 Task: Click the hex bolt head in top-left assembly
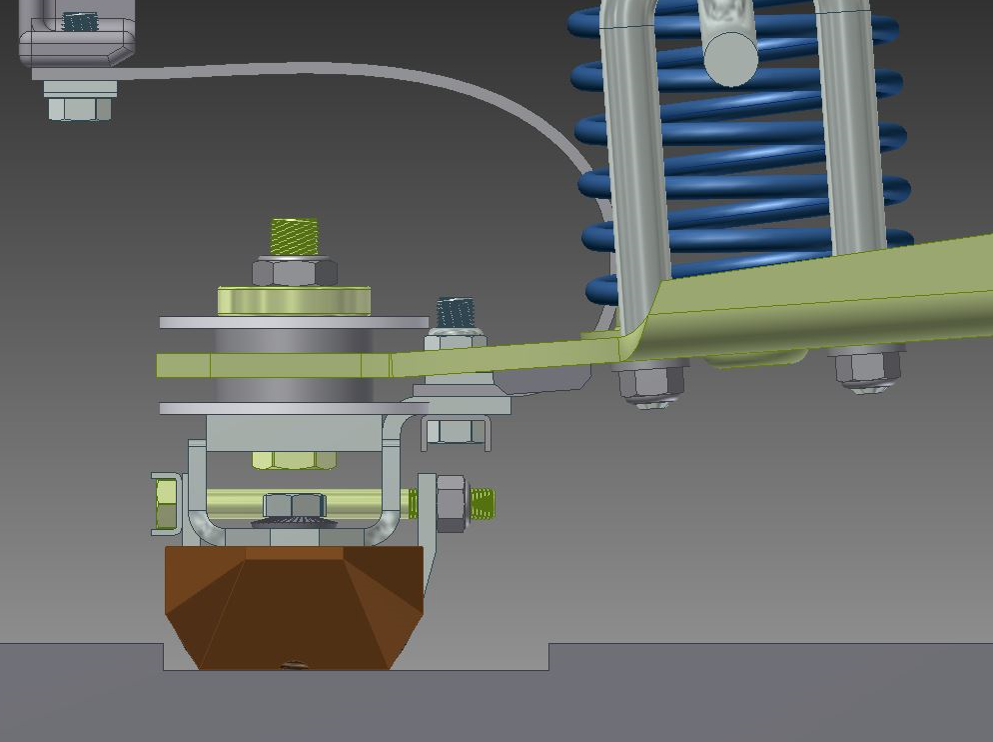click(x=80, y=108)
